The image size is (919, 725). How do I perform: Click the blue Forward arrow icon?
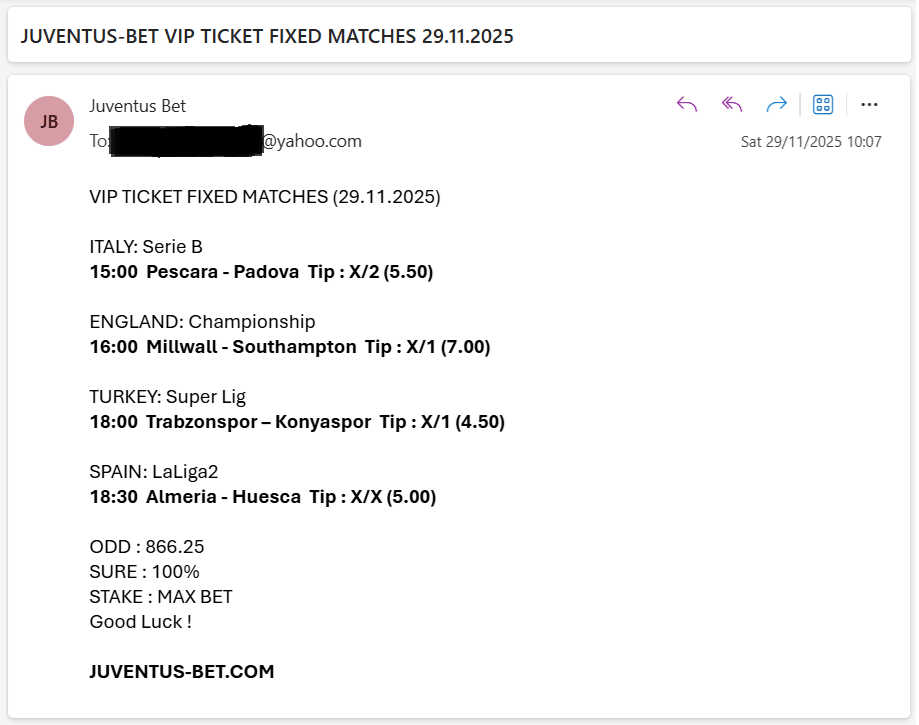pyautogui.click(x=777, y=104)
